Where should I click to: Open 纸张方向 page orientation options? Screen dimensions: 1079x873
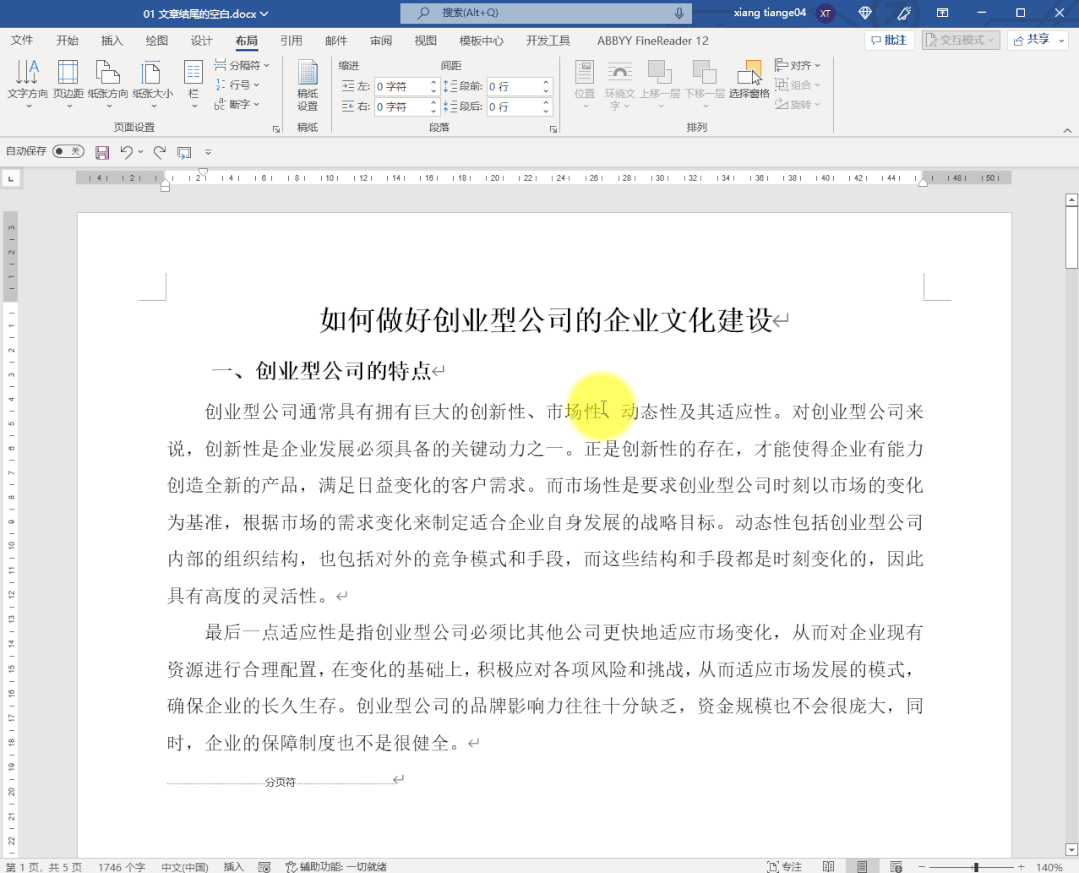[108, 79]
